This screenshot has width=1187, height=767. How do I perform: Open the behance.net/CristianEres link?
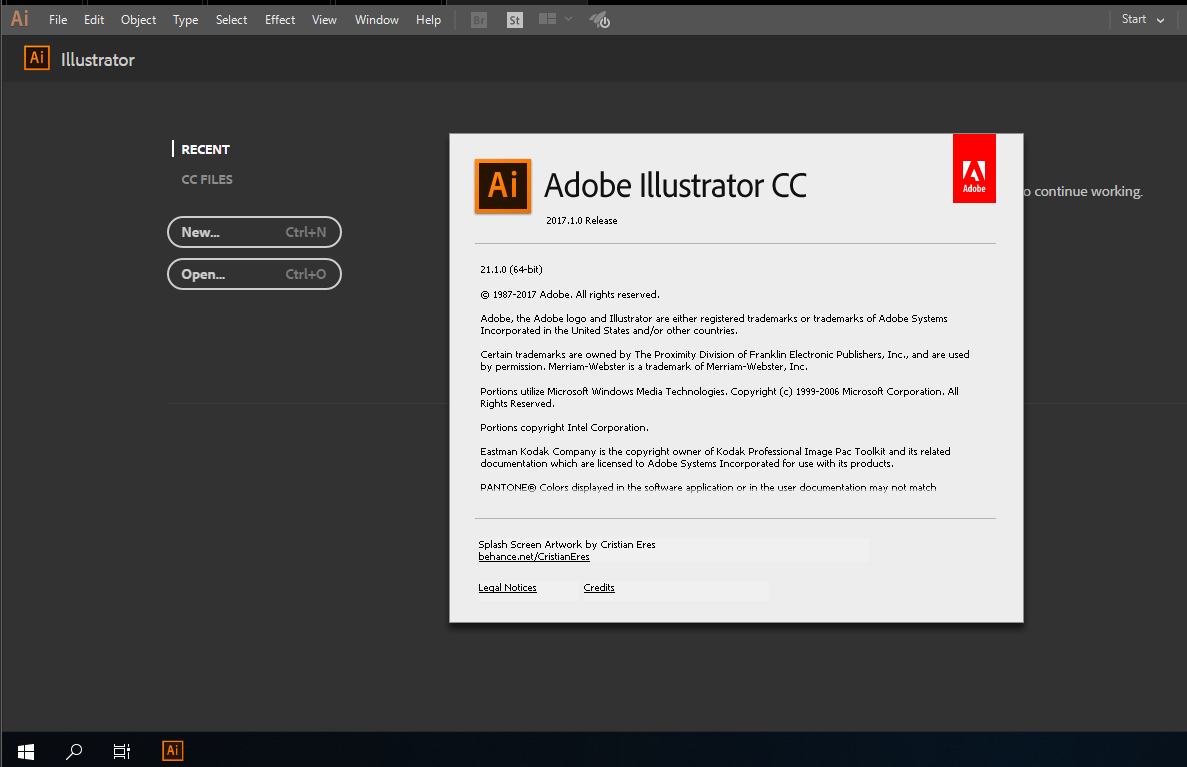pos(533,556)
